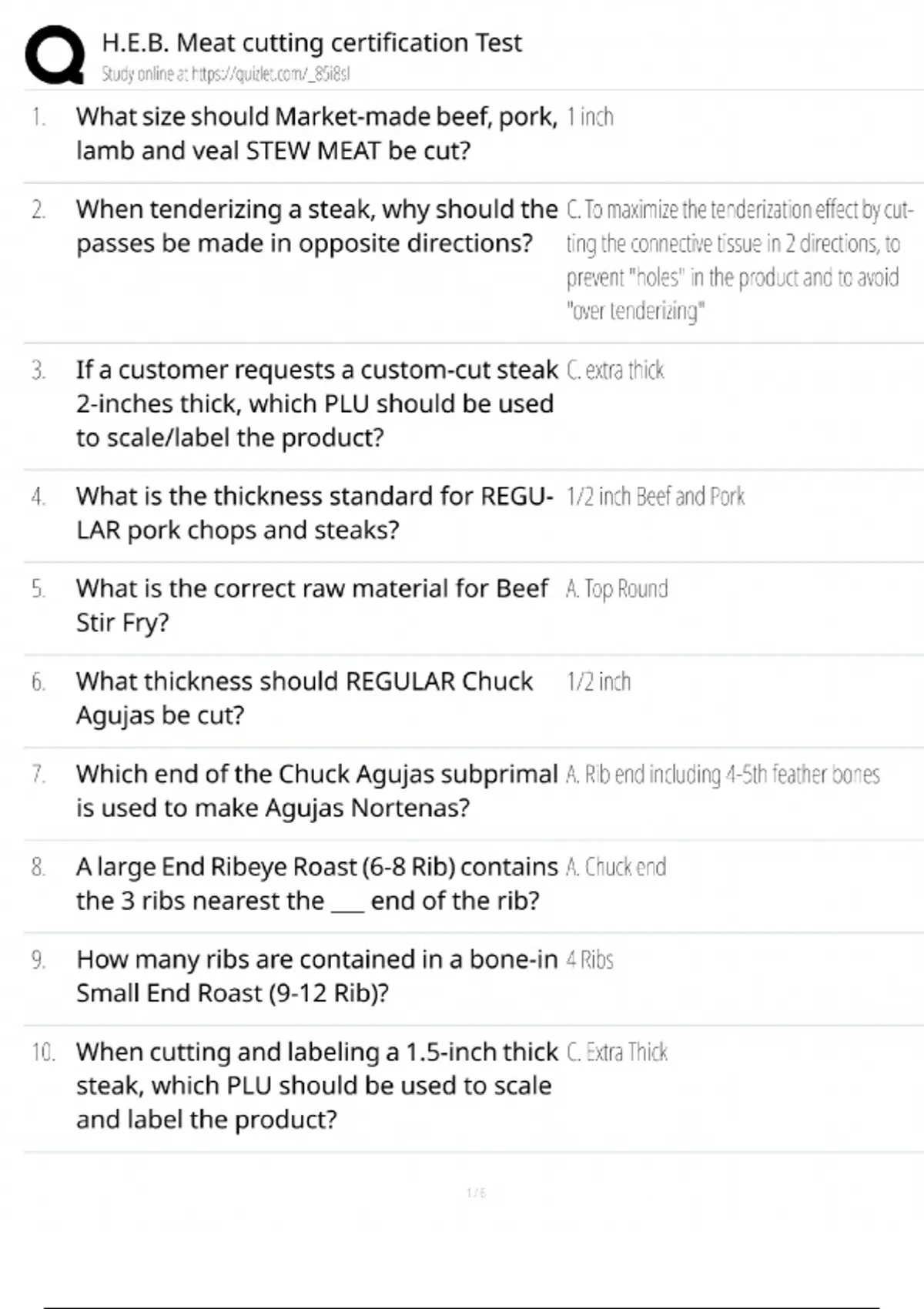Click the "A. Chuck end" answer
Viewport: 924px width, 1309px height.
616,868
